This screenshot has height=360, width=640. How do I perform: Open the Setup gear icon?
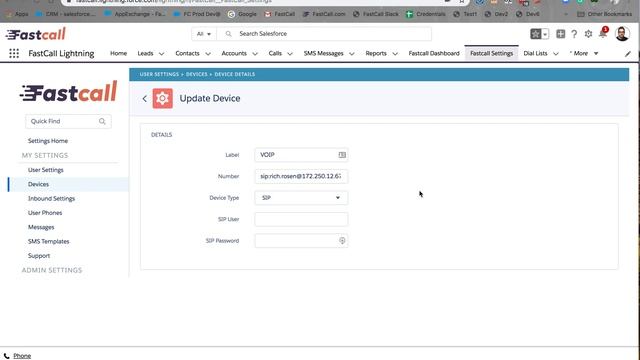[x=588, y=34]
